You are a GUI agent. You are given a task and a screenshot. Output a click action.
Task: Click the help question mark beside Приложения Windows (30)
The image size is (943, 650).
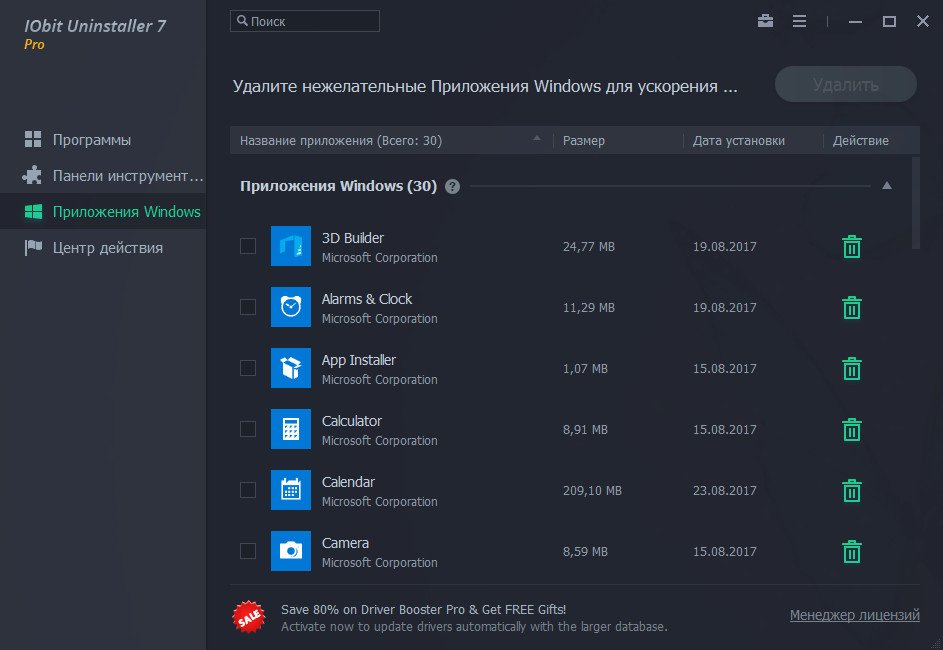[452, 186]
